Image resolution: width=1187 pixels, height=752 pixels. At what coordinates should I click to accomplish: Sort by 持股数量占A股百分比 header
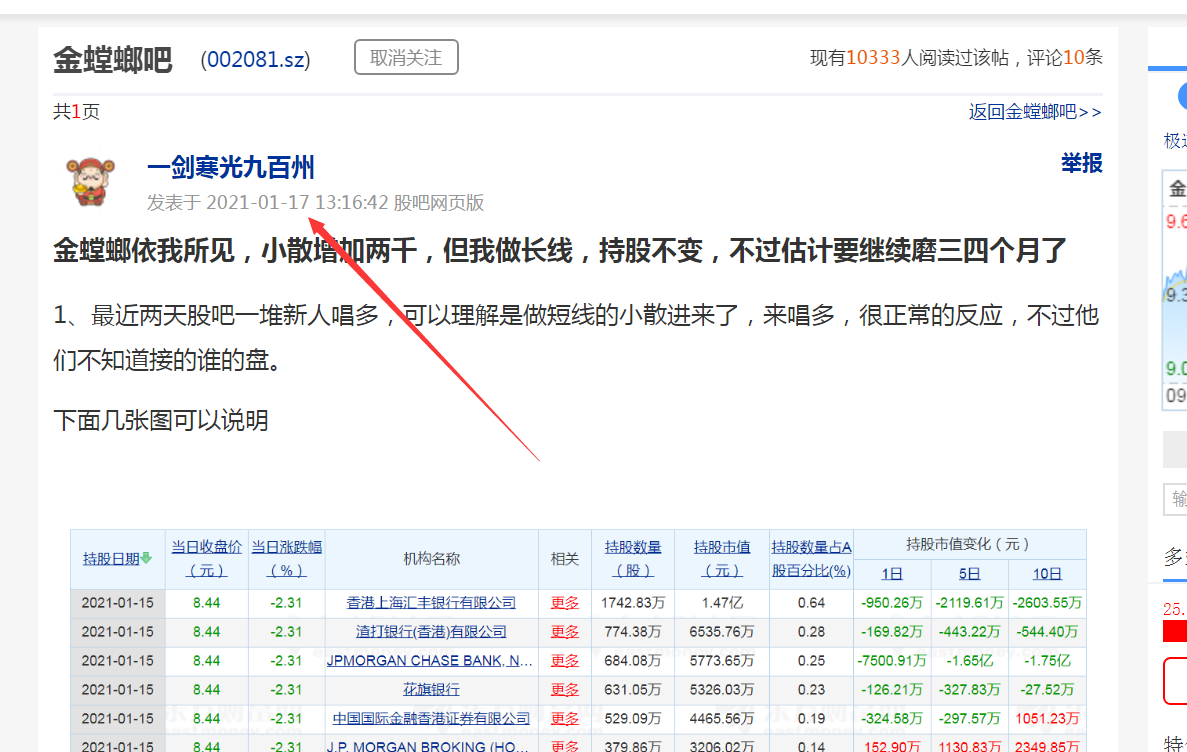[812, 558]
